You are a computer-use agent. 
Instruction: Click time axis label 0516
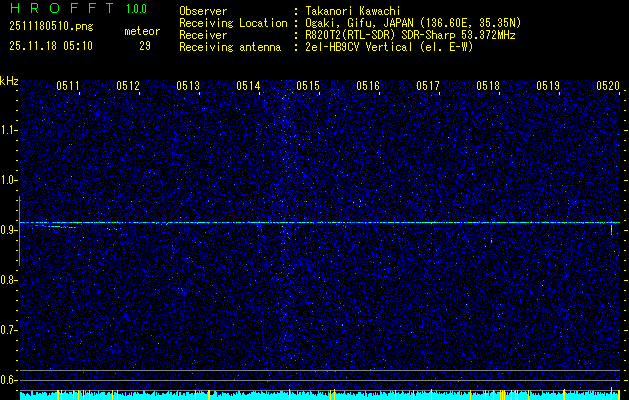(x=368, y=85)
